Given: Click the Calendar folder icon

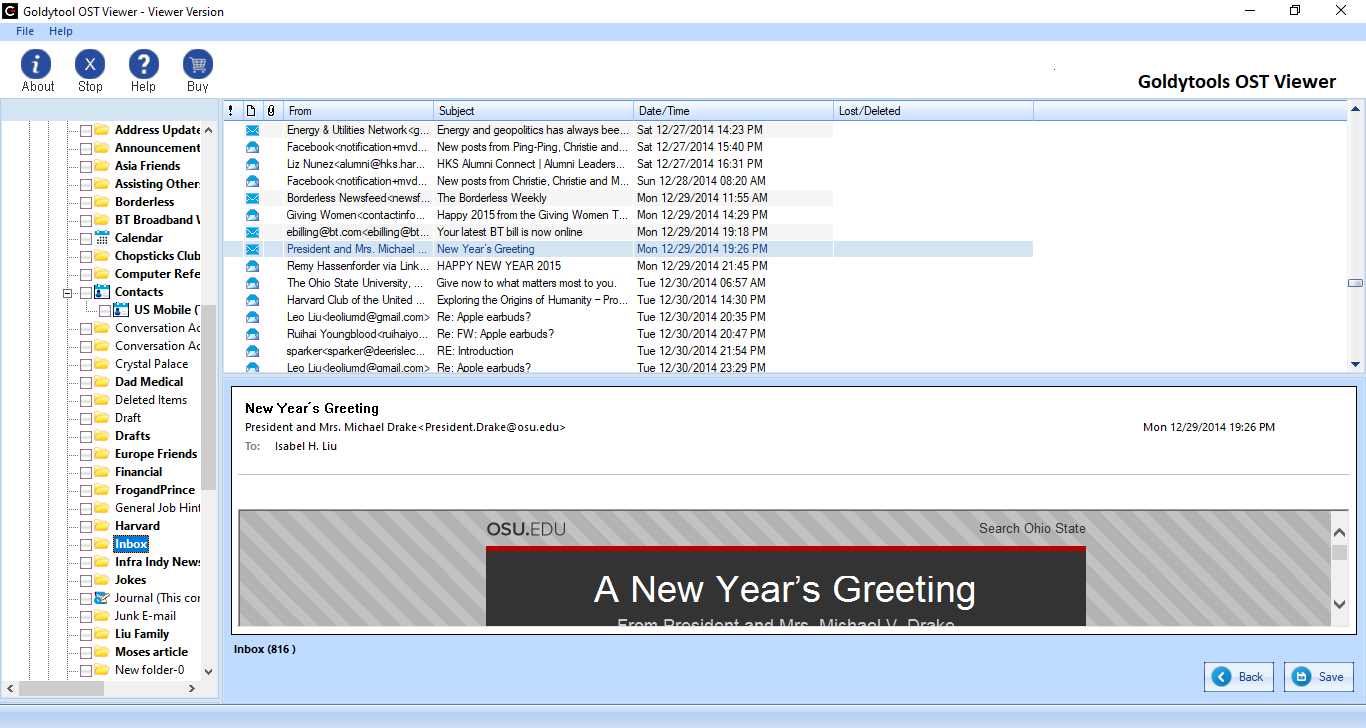Looking at the screenshot, I should [x=102, y=238].
